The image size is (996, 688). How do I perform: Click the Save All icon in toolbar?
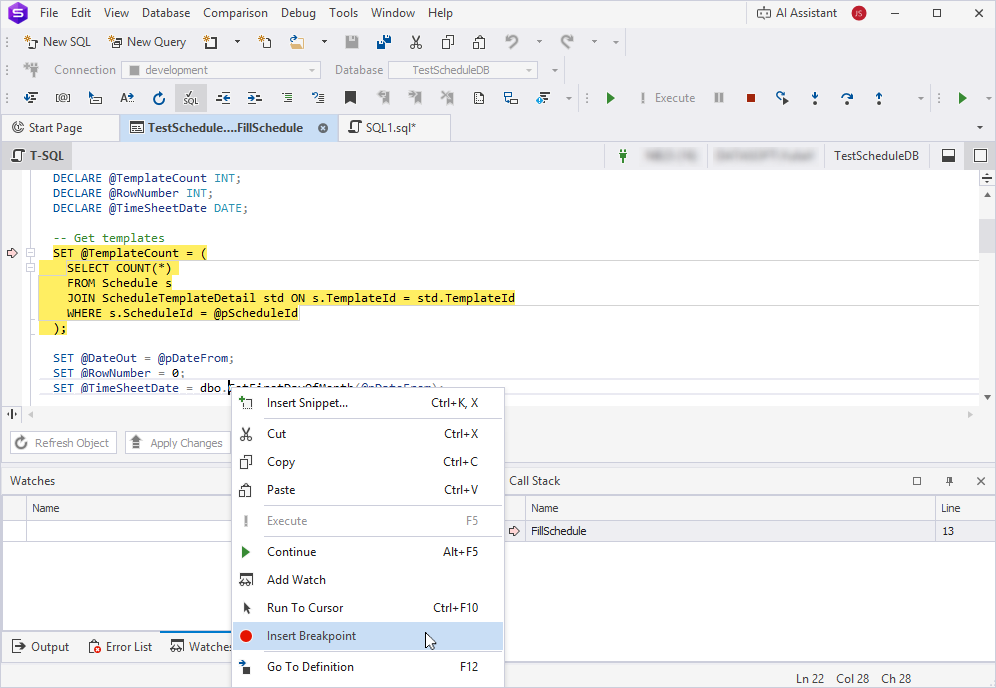point(383,42)
